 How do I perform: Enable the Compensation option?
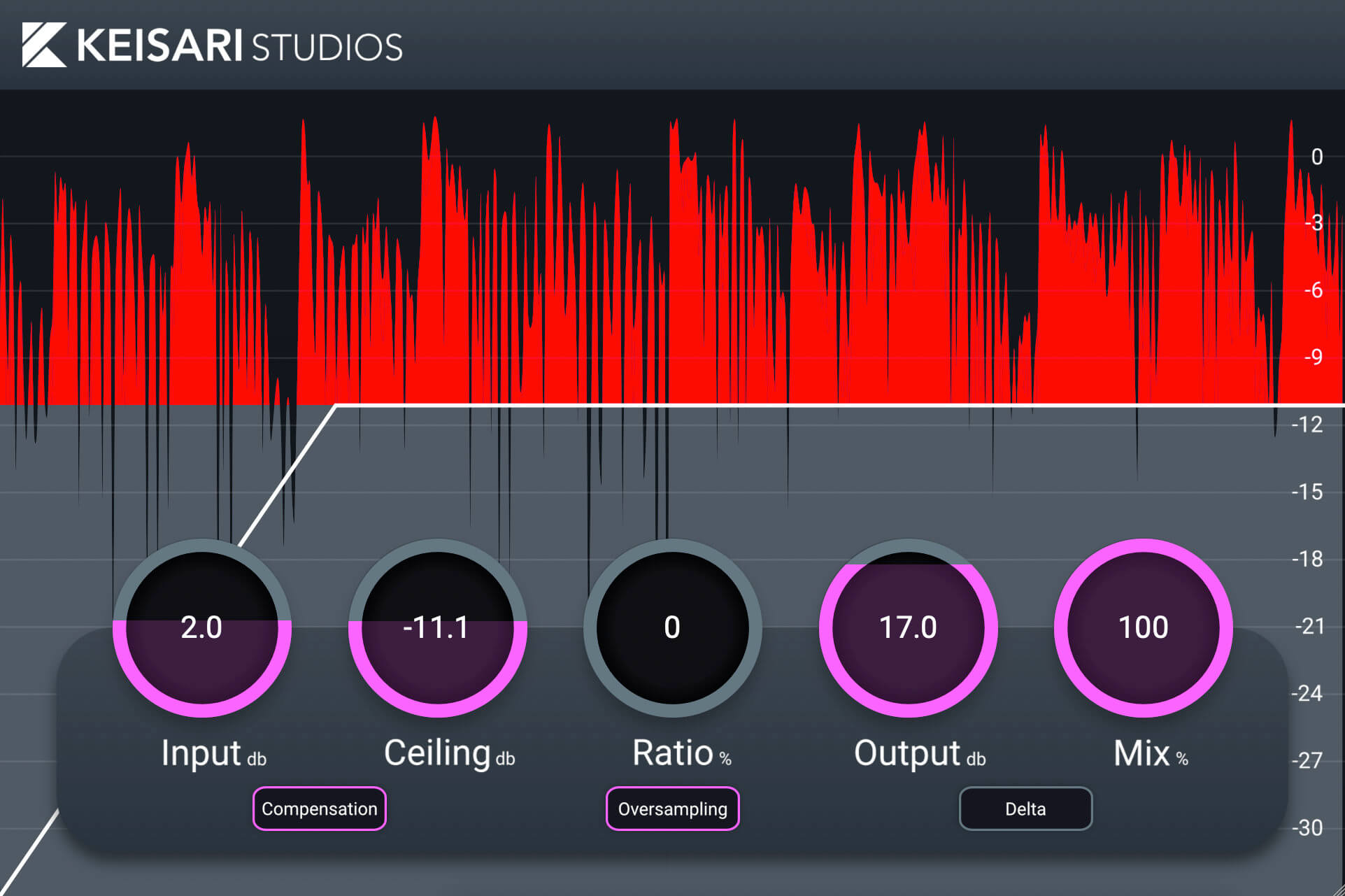(319, 809)
